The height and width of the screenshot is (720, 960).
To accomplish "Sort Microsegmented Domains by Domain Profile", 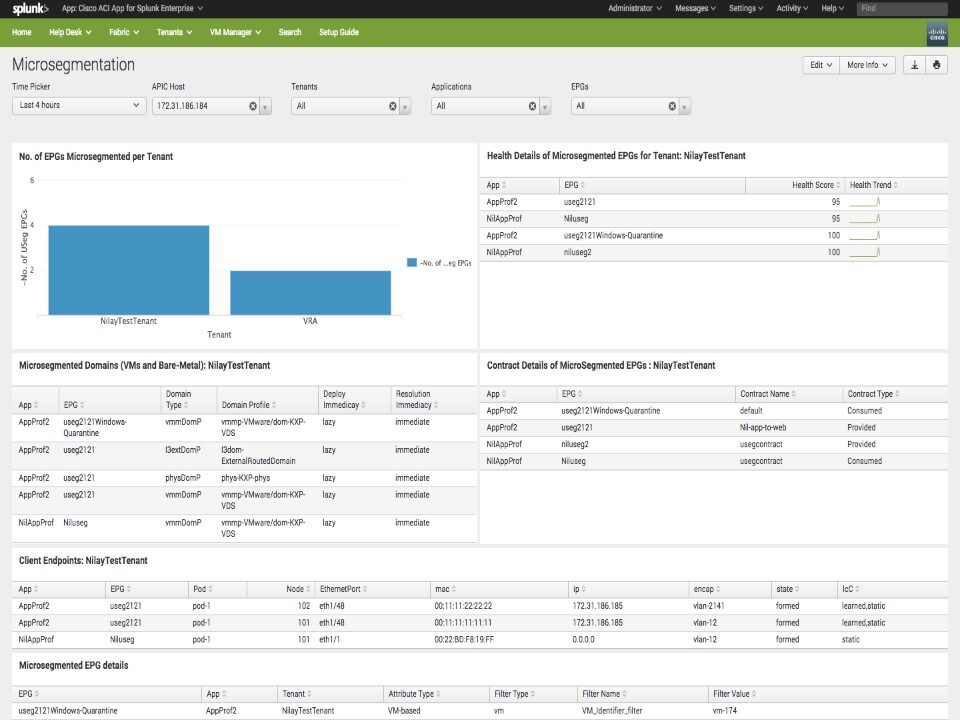I will (249, 405).
